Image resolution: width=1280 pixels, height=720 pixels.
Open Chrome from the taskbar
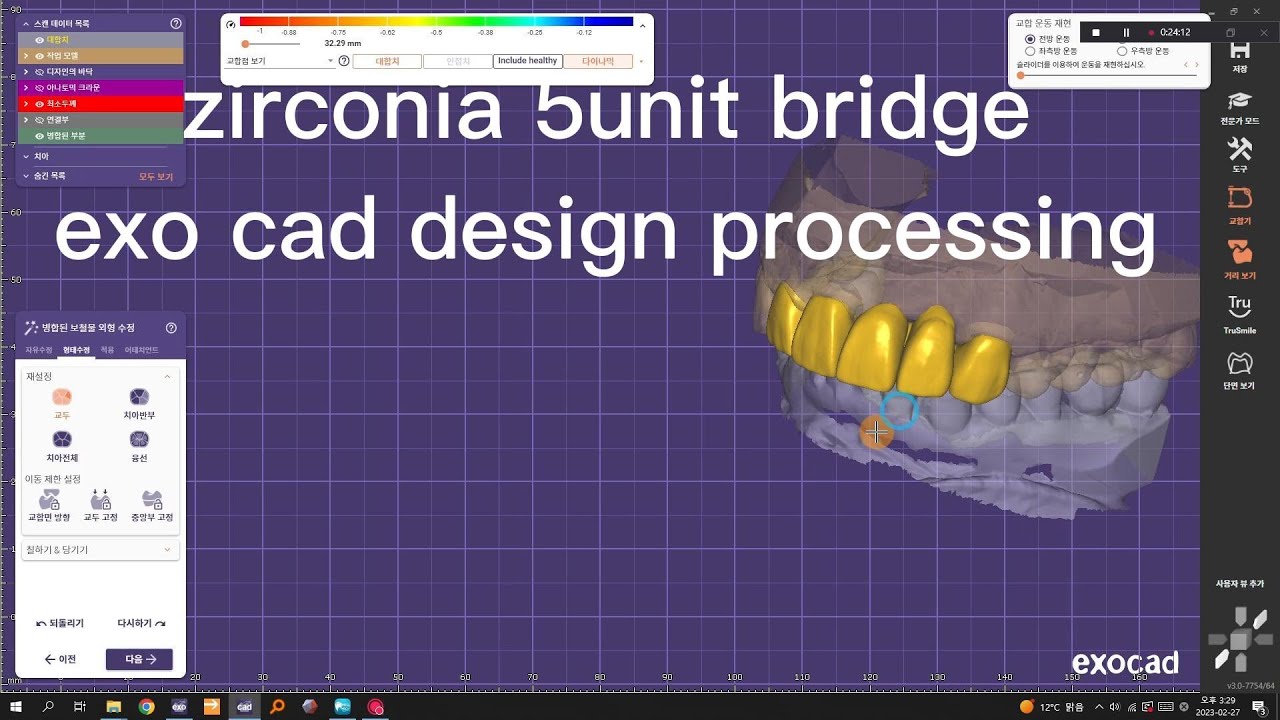point(147,707)
